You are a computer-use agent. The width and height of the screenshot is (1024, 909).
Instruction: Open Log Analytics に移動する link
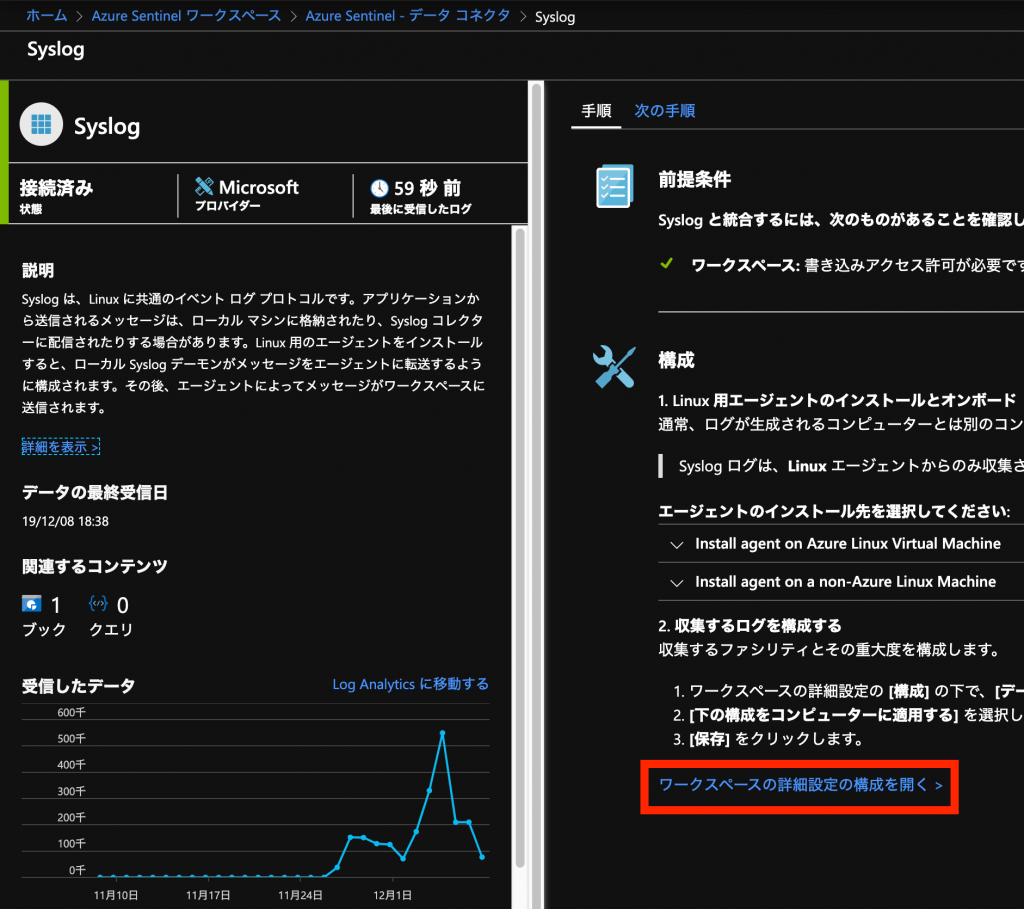point(410,684)
